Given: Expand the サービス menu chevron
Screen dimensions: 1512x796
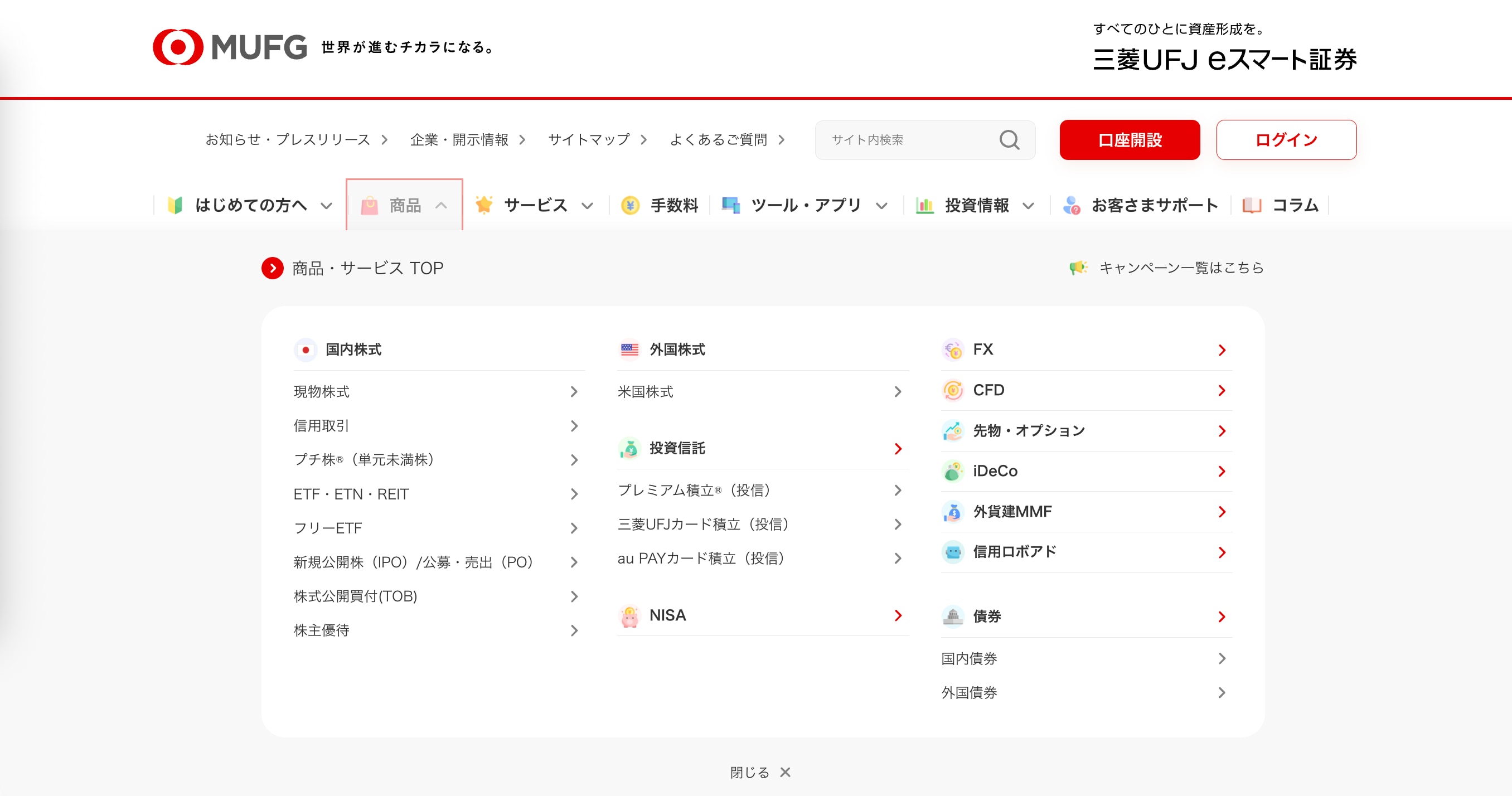Looking at the screenshot, I should 588,206.
